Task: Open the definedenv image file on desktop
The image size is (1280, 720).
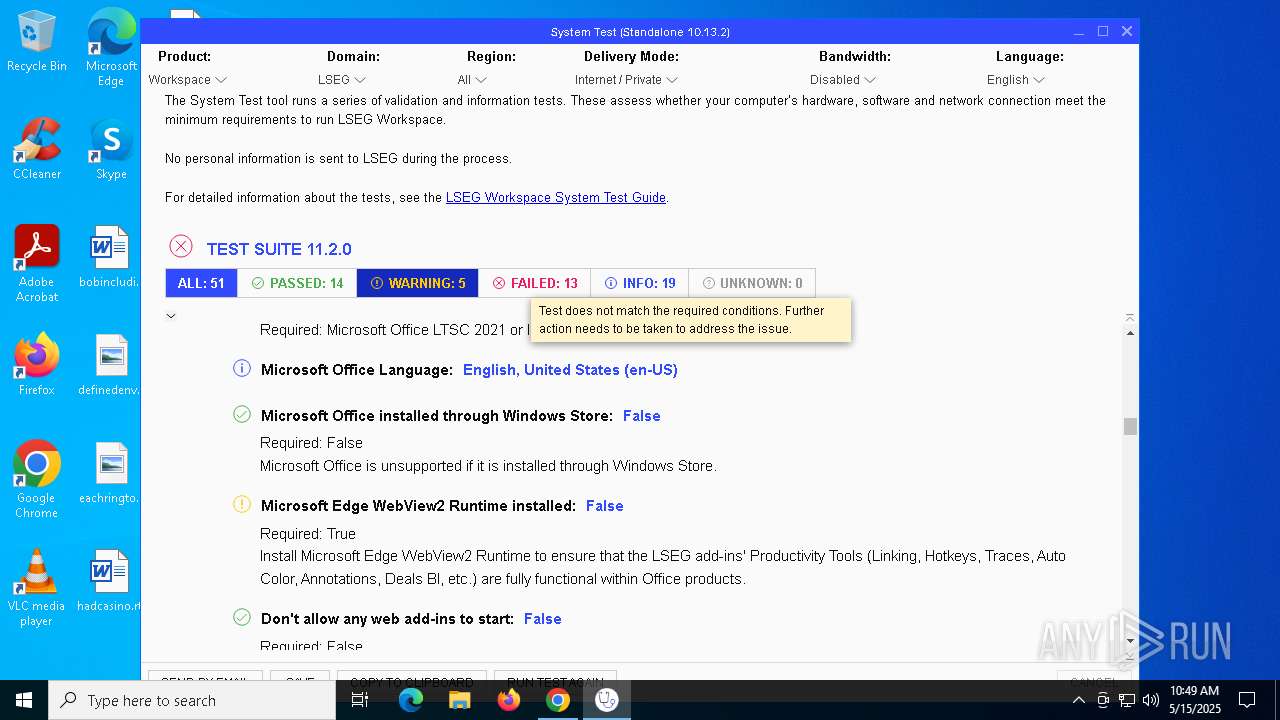Action: click(111, 365)
